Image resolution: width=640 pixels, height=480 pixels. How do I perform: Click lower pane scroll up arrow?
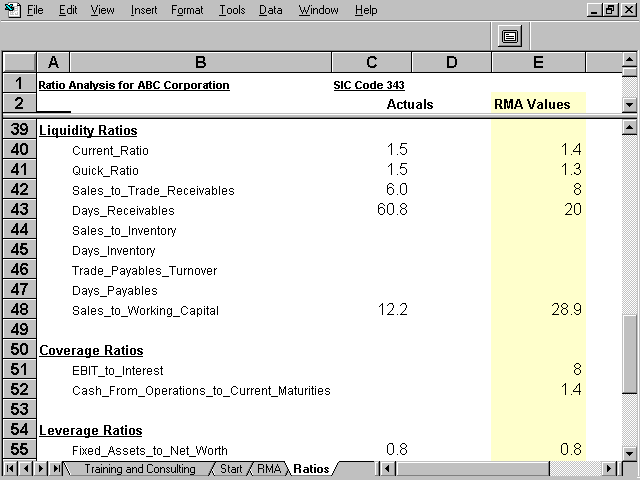629,128
